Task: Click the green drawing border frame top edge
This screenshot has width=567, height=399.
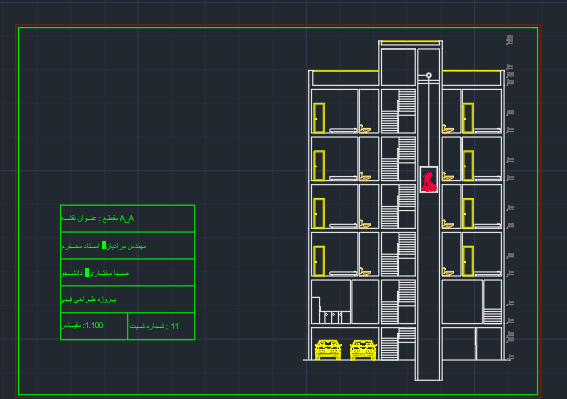Action: pyautogui.click(x=278, y=27)
